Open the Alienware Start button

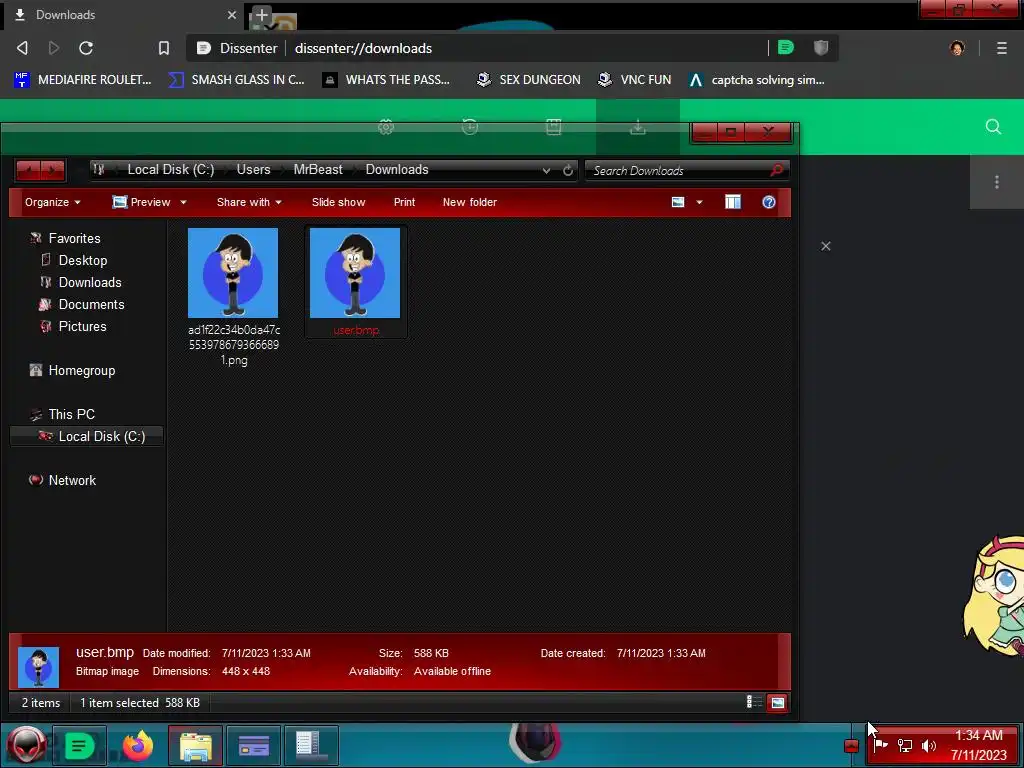pos(26,745)
